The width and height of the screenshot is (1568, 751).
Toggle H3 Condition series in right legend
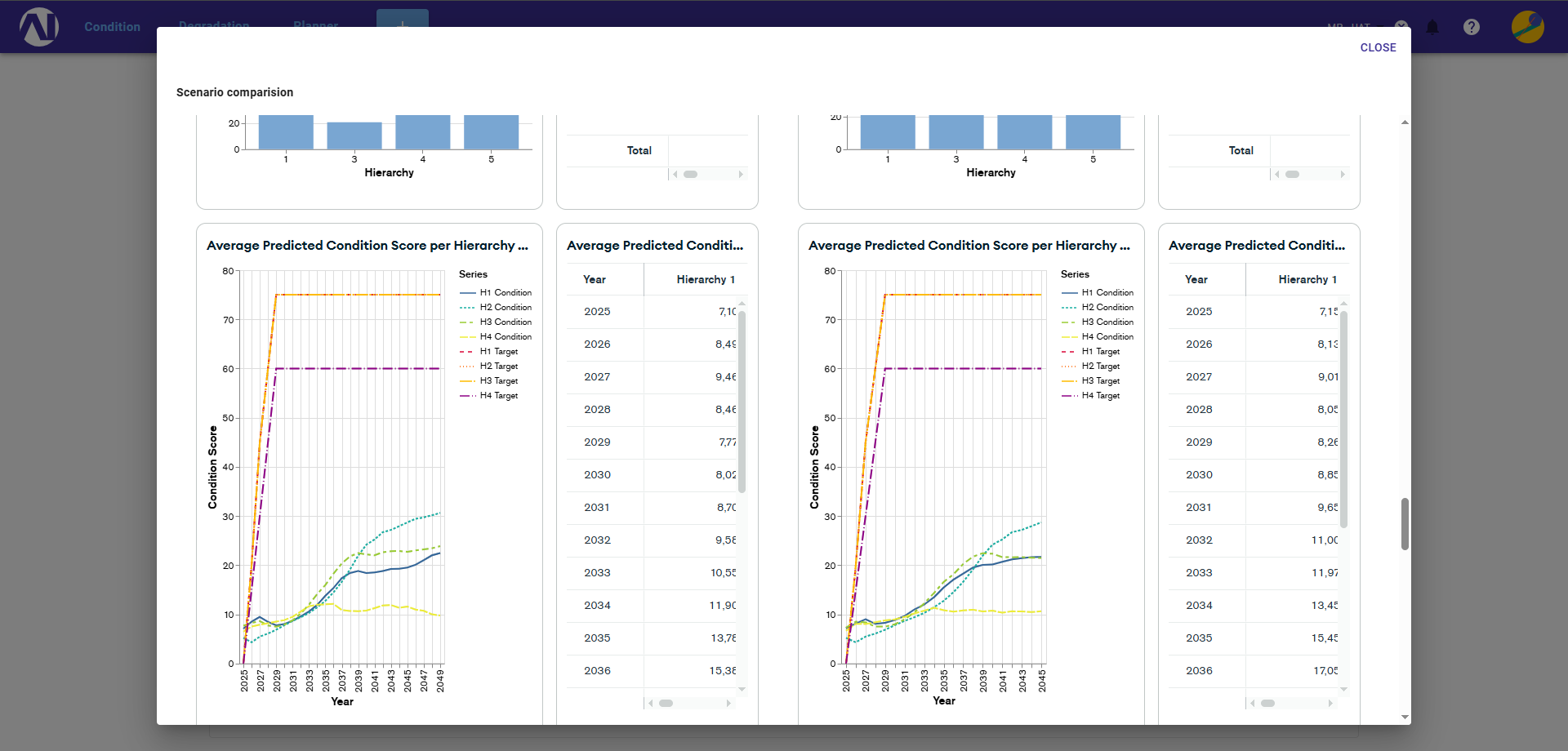(1098, 322)
